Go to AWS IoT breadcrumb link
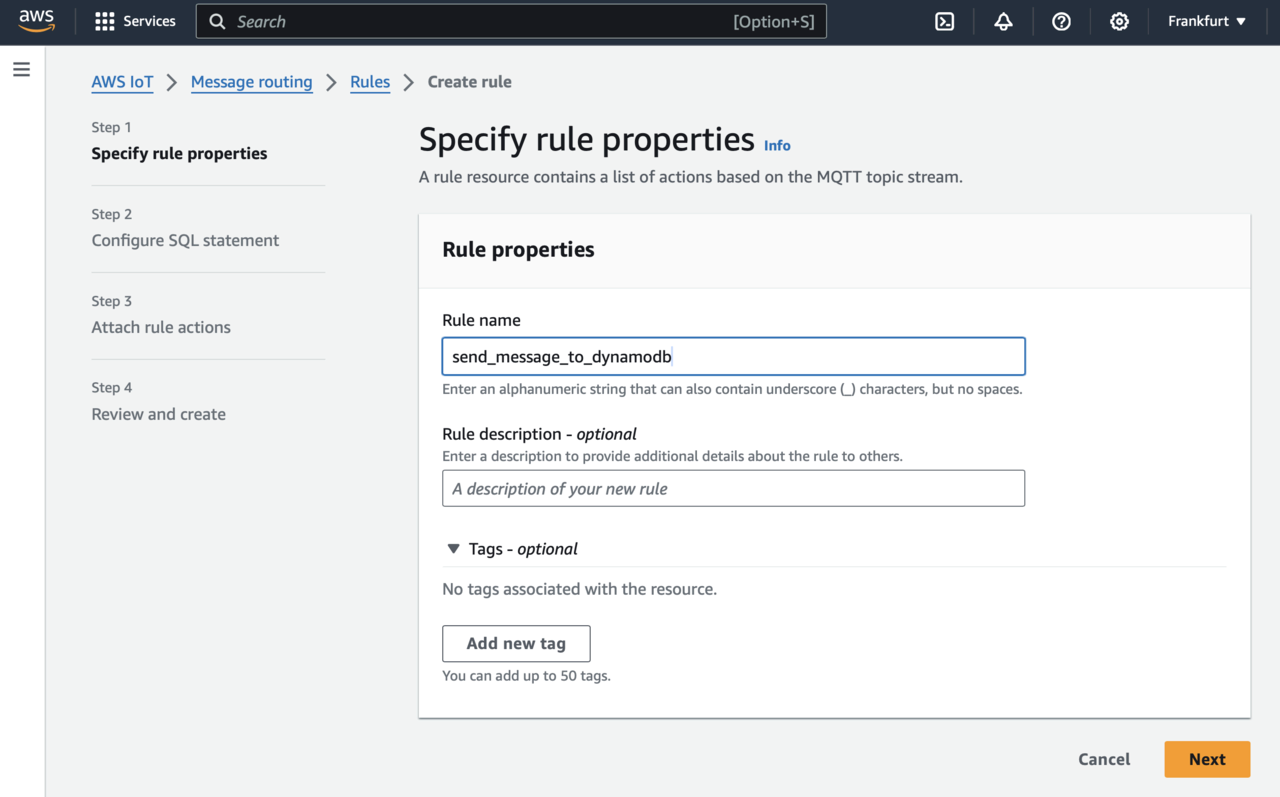The height and width of the screenshot is (797, 1280). point(122,82)
